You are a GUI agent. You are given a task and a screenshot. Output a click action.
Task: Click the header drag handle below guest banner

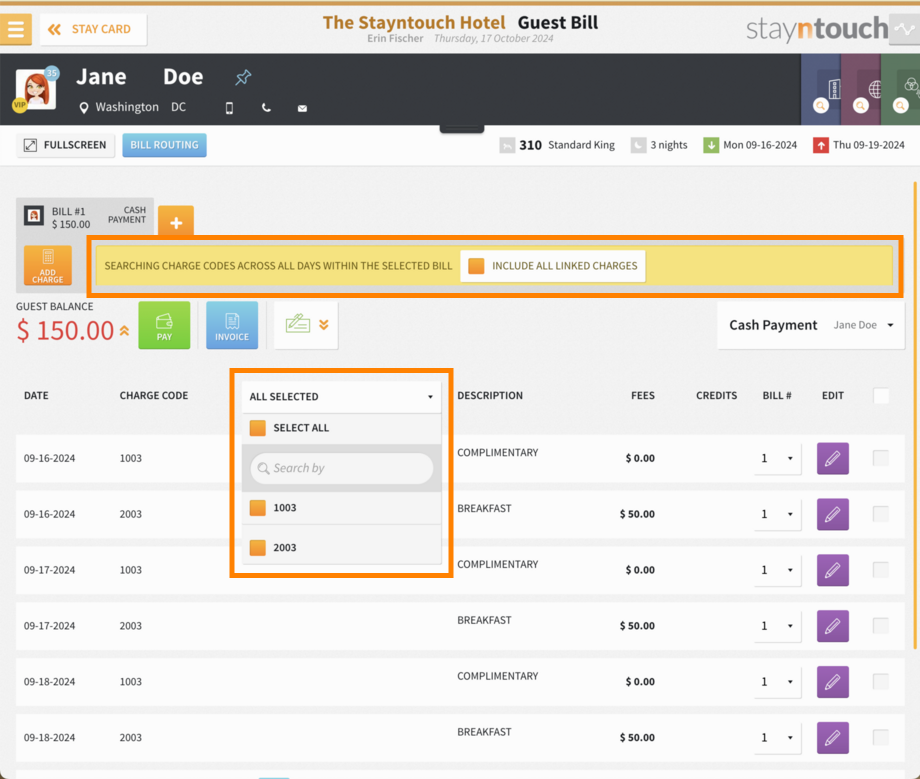tap(462, 128)
